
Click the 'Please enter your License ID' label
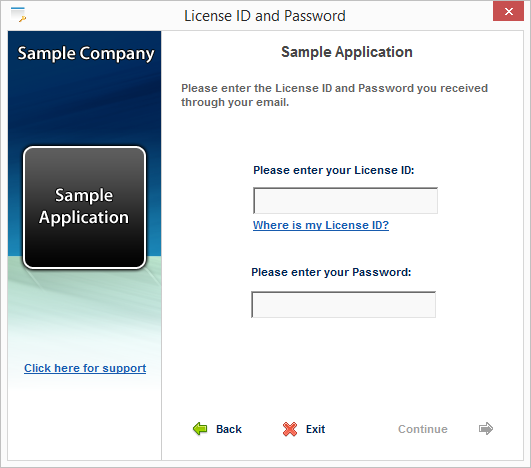point(334,170)
